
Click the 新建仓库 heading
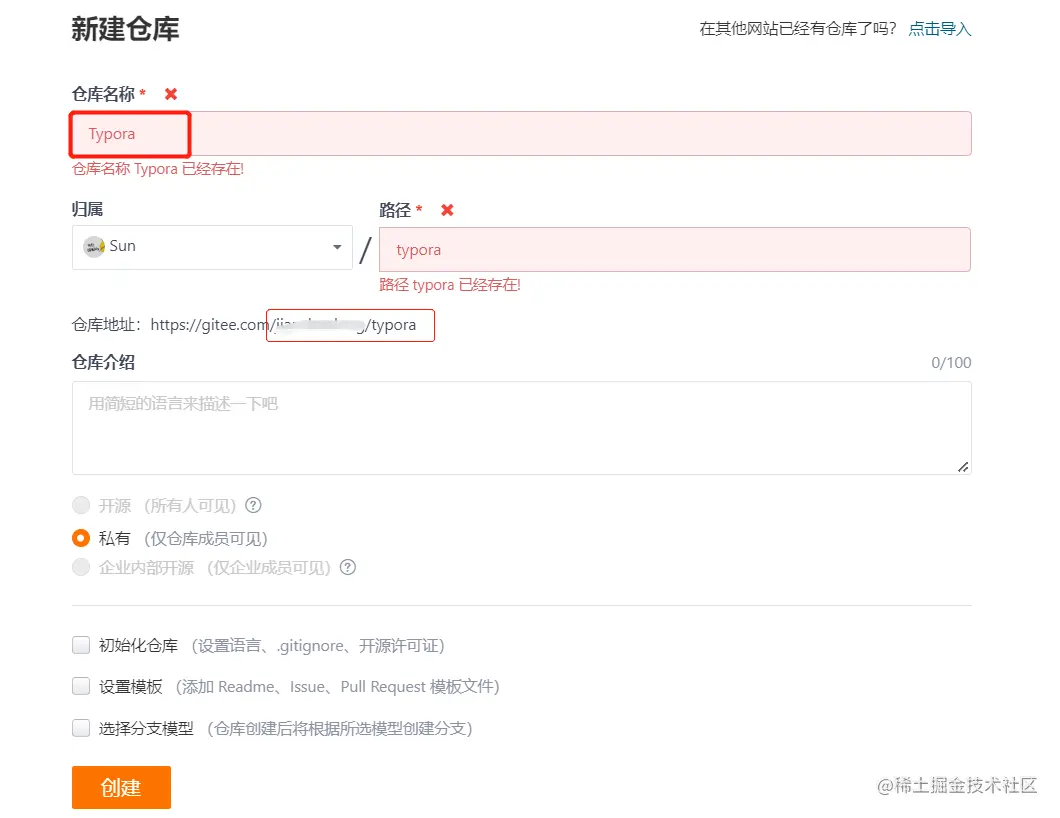pyautogui.click(x=126, y=29)
